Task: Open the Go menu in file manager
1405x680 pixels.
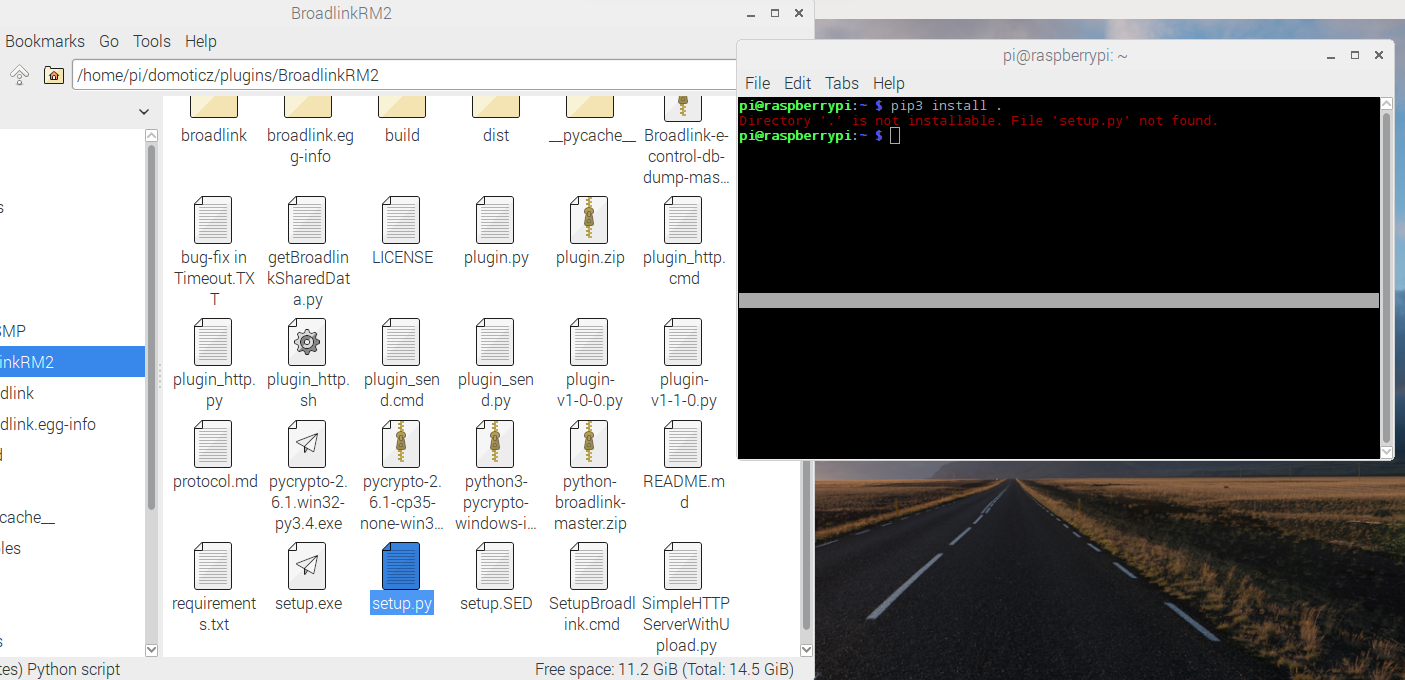Action: (x=109, y=41)
